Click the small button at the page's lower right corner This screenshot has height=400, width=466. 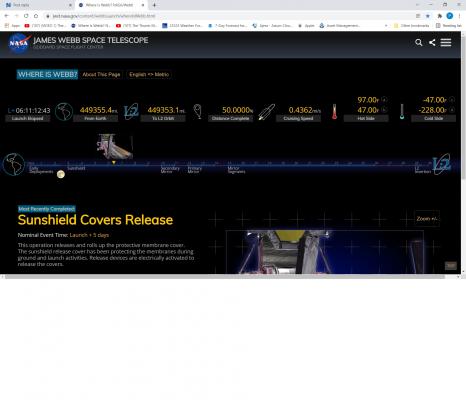click(x=451, y=266)
